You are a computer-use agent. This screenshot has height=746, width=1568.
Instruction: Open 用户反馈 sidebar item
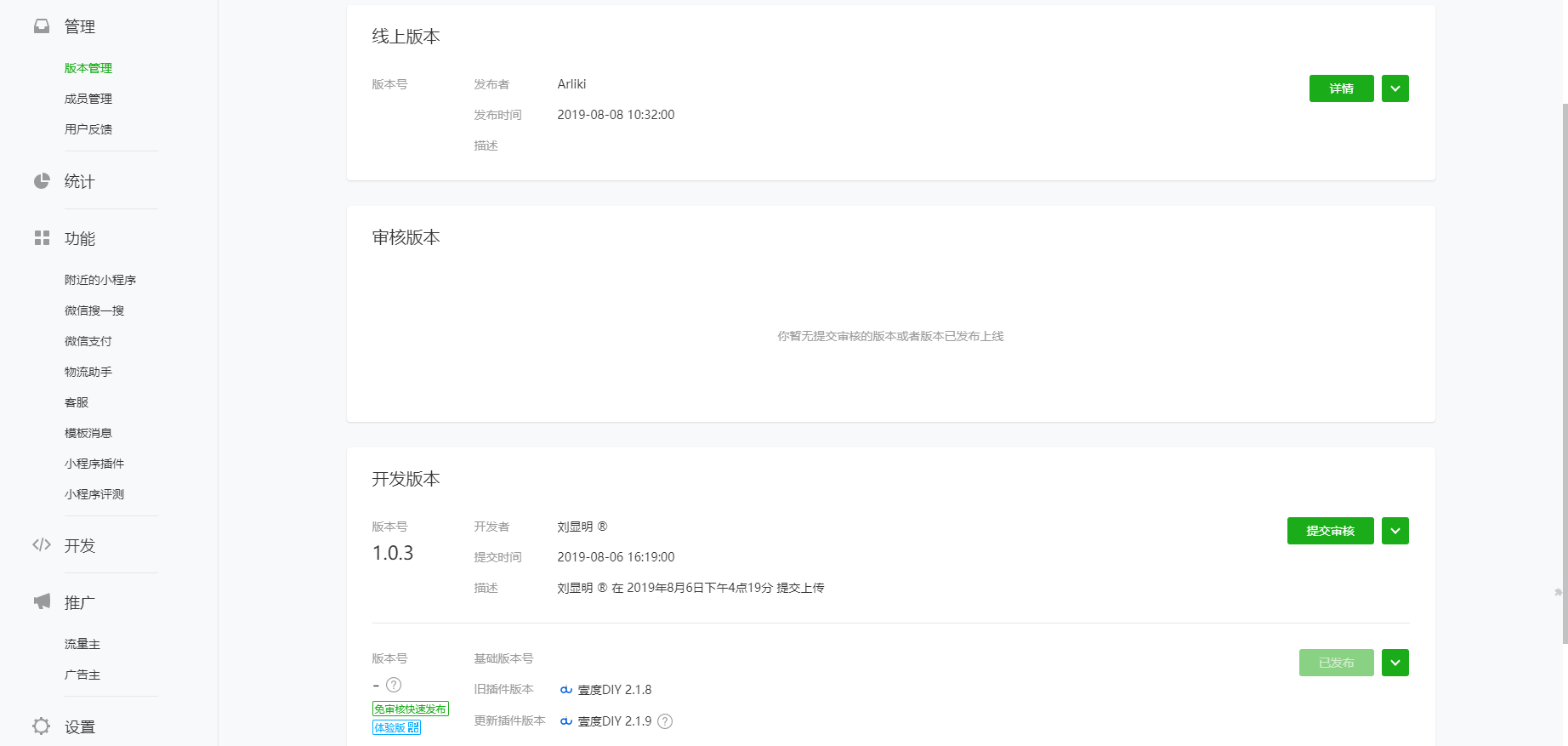88,129
